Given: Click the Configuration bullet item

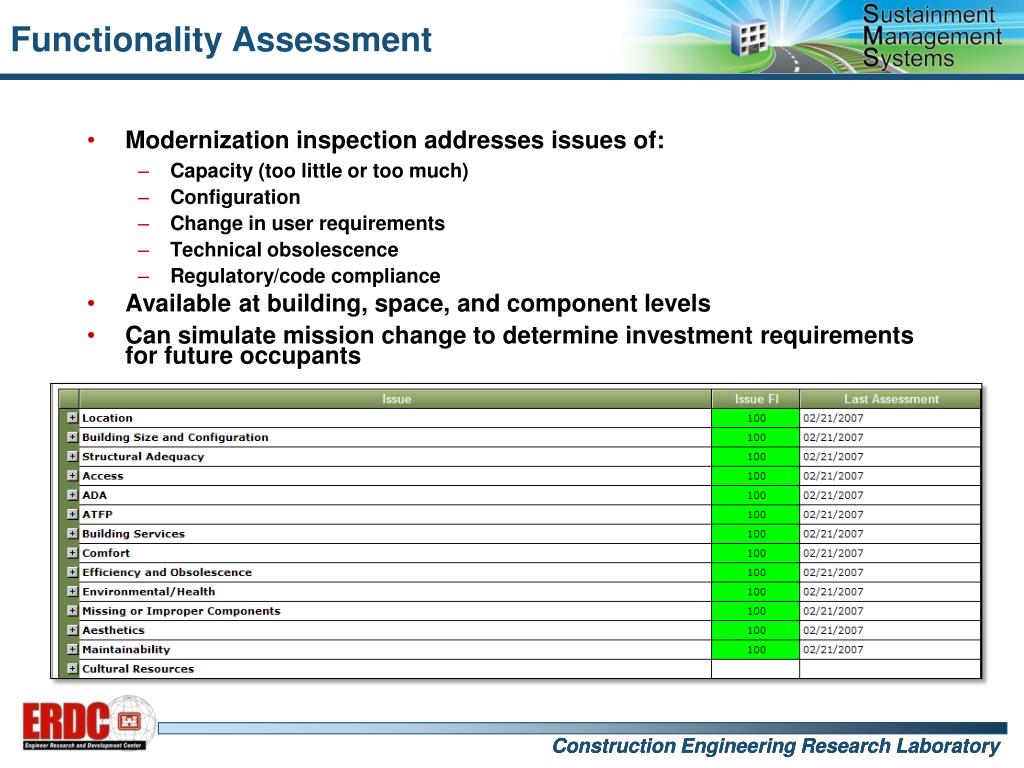Looking at the screenshot, I should 235,197.
